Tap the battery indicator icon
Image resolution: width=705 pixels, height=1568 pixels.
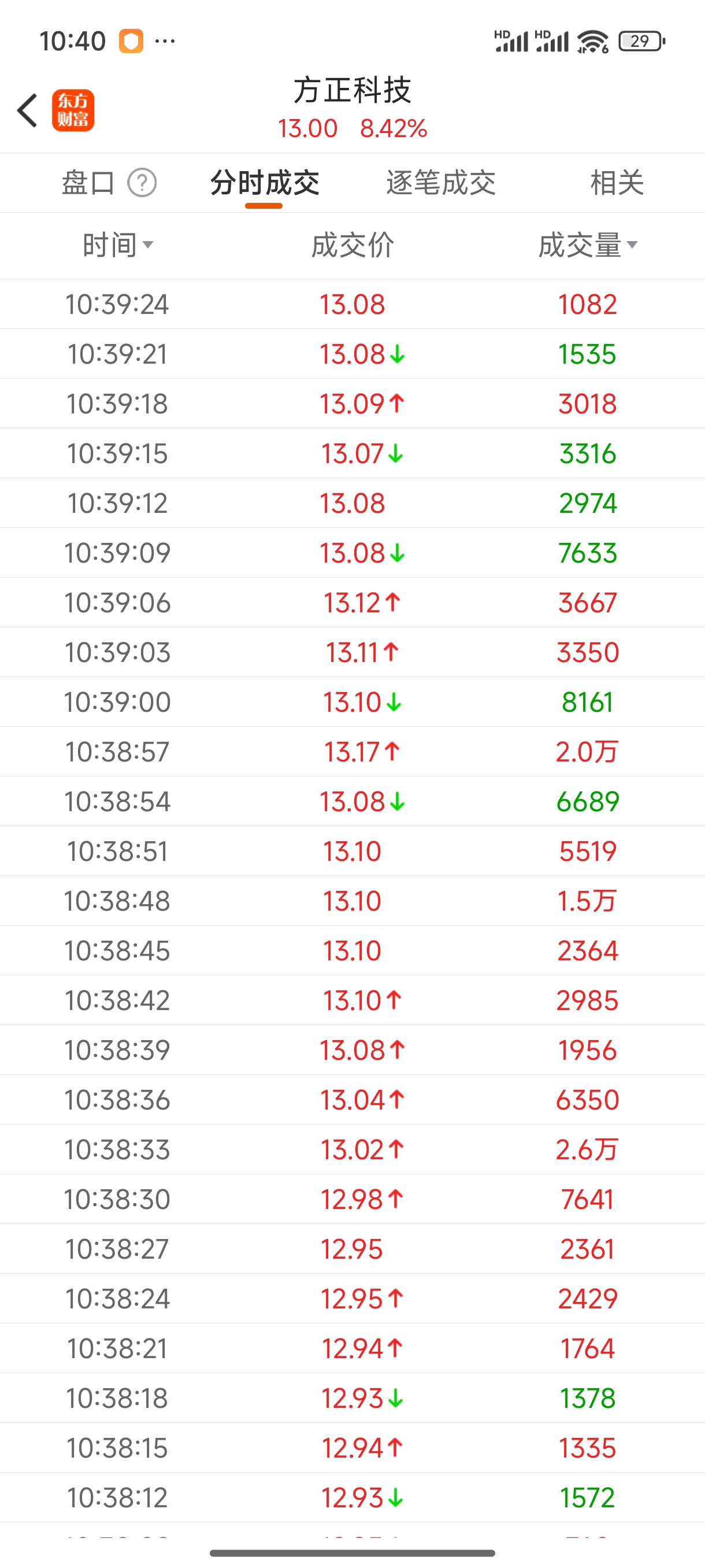641,42
